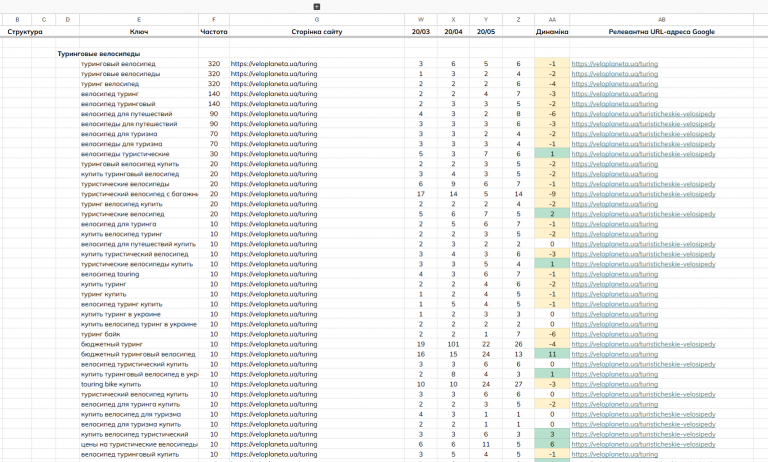Open Google URL link for 'велосипед для путешествий' row
This screenshot has height=462, width=768.
point(643,114)
